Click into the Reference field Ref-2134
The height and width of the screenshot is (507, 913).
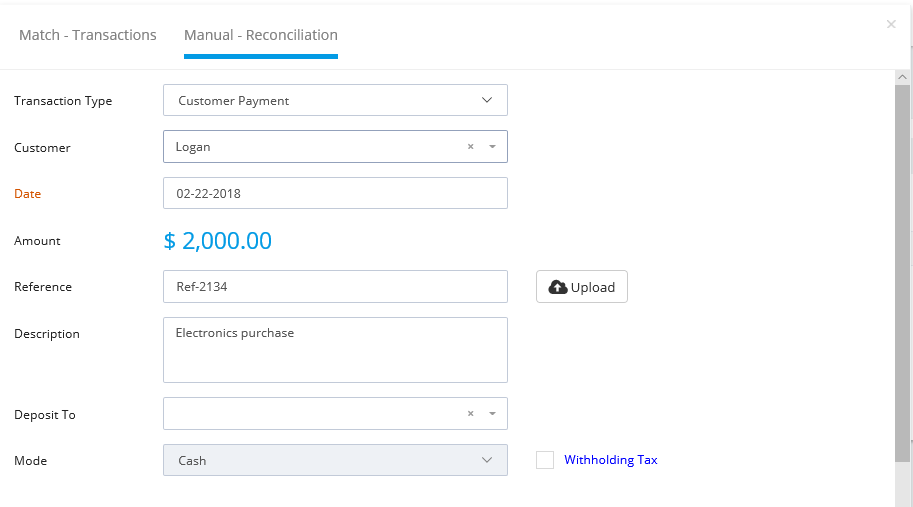(x=335, y=286)
